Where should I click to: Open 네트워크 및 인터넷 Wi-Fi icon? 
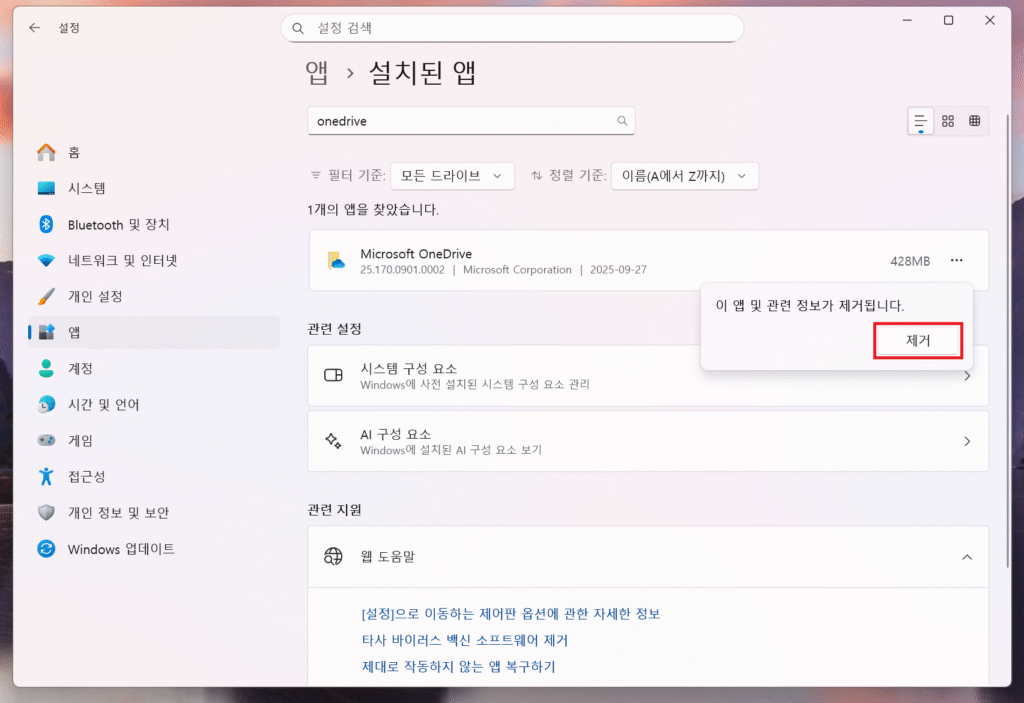click(46, 260)
